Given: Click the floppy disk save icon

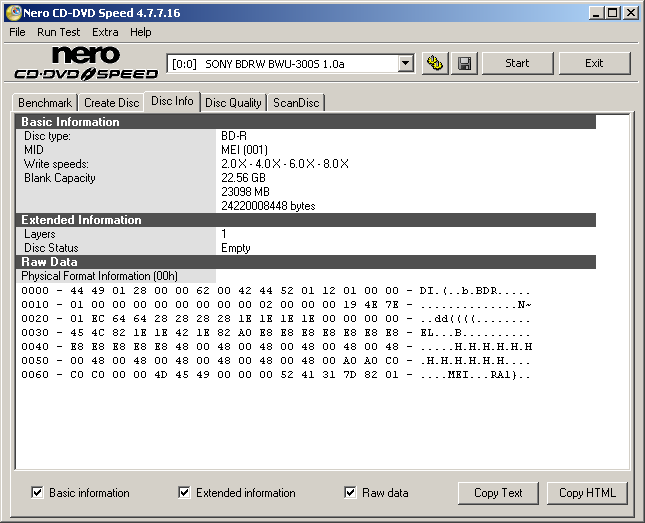Looking at the screenshot, I should 464,63.
